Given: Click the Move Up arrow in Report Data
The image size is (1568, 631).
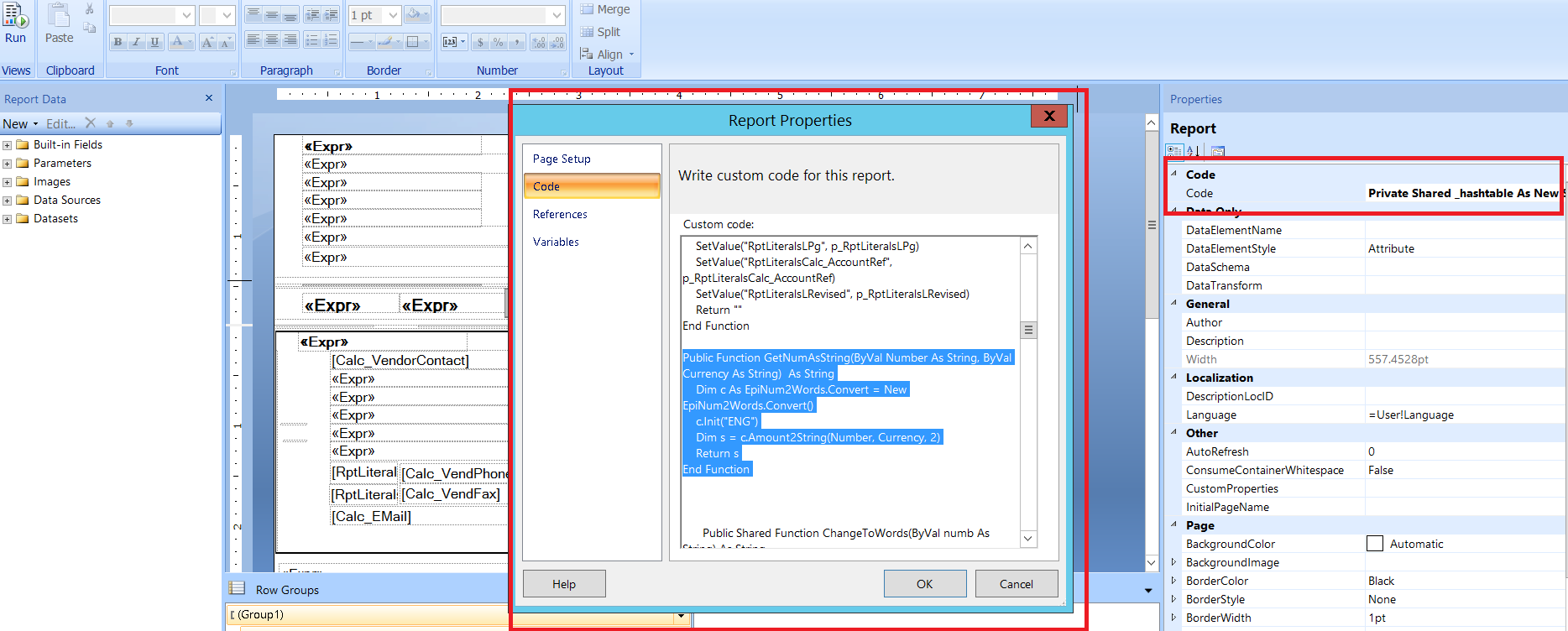Looking at the screenshot, I should click(110, 123).
